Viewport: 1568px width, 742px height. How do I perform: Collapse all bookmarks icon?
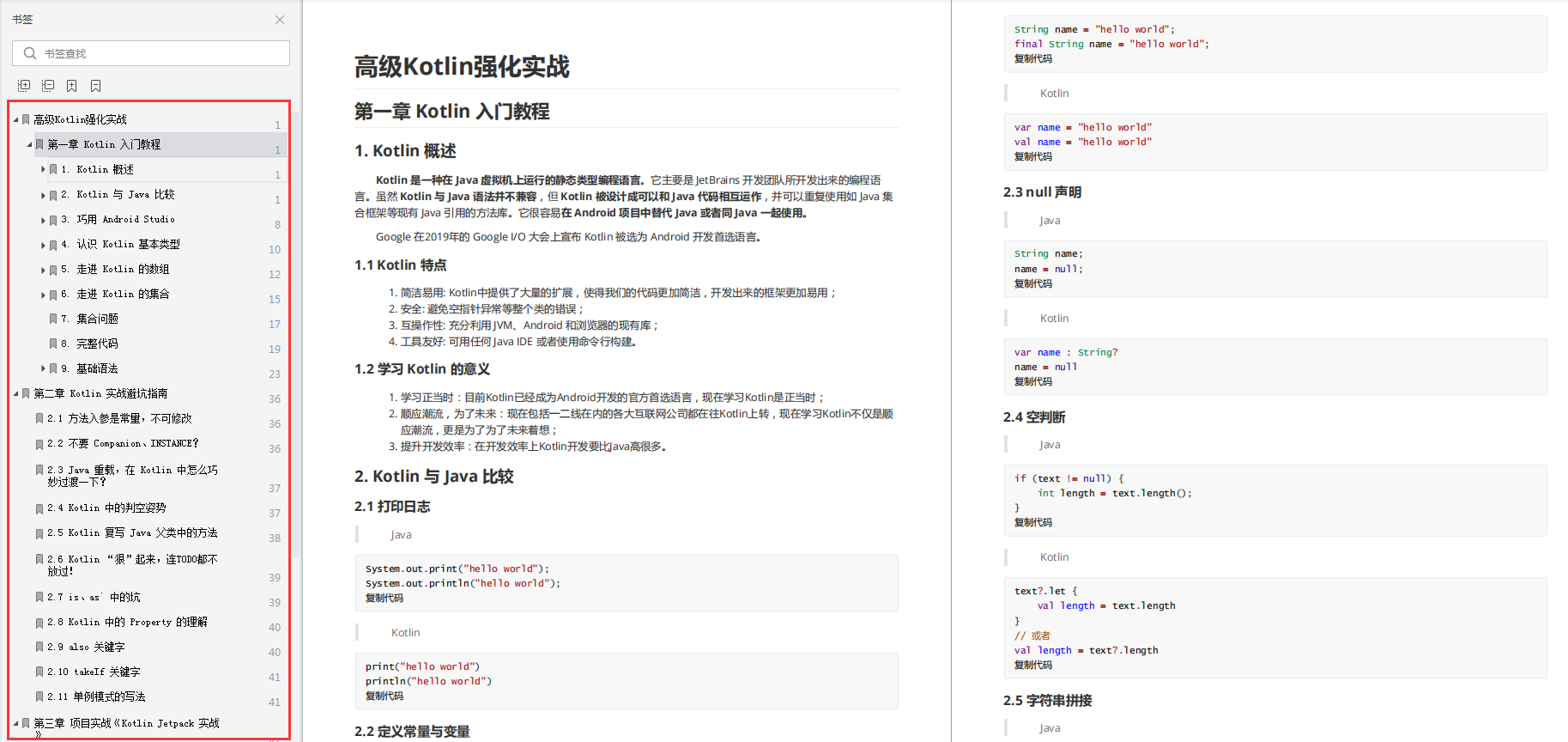click(48, 86)
